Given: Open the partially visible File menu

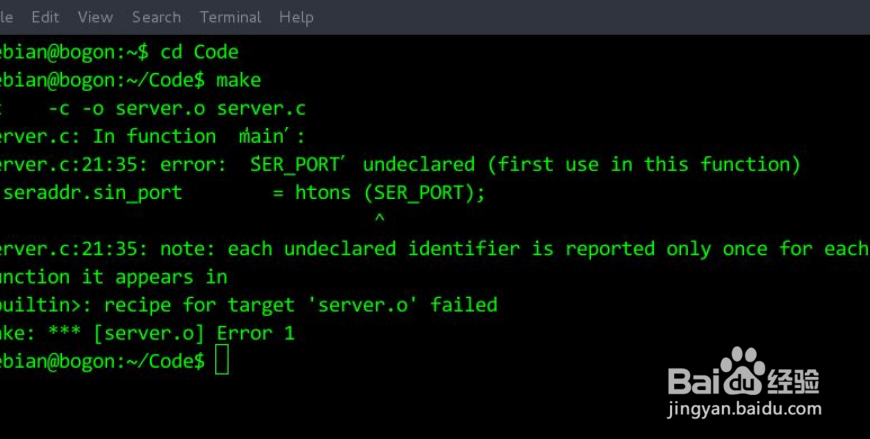Looking at the screenshot, I should click(x=6, y=17).
